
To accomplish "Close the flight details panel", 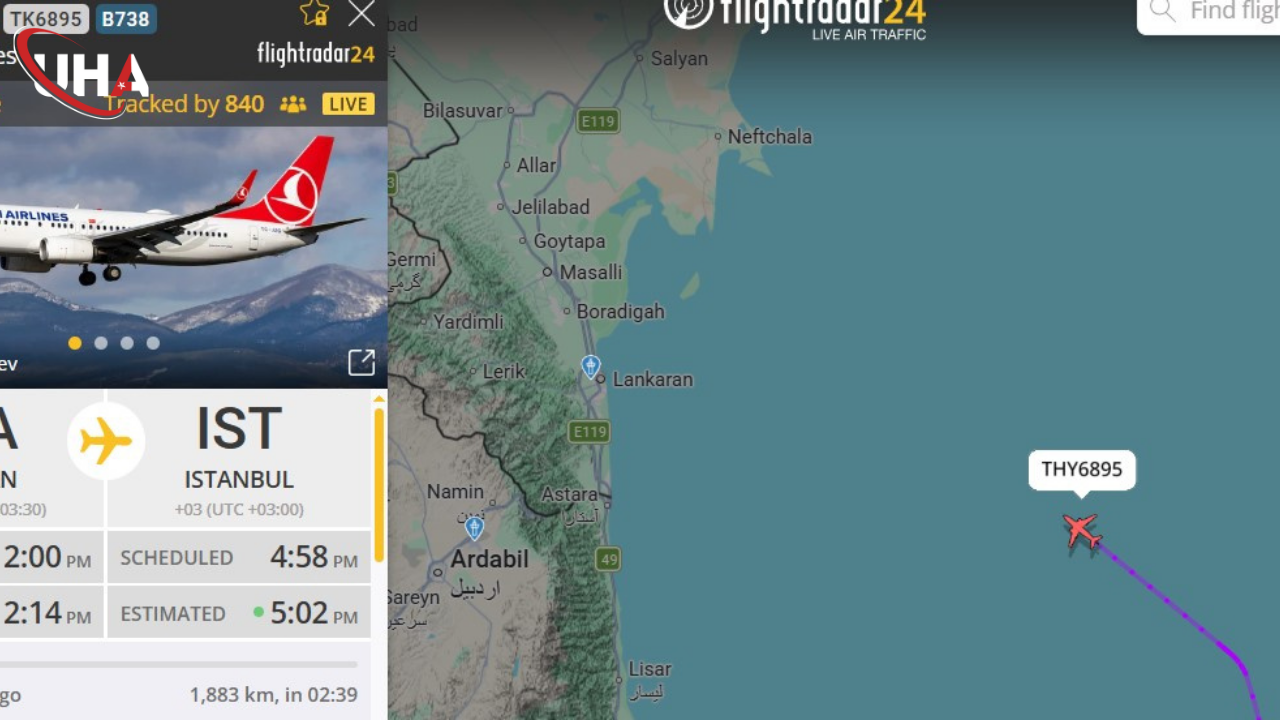I will 361,14.
